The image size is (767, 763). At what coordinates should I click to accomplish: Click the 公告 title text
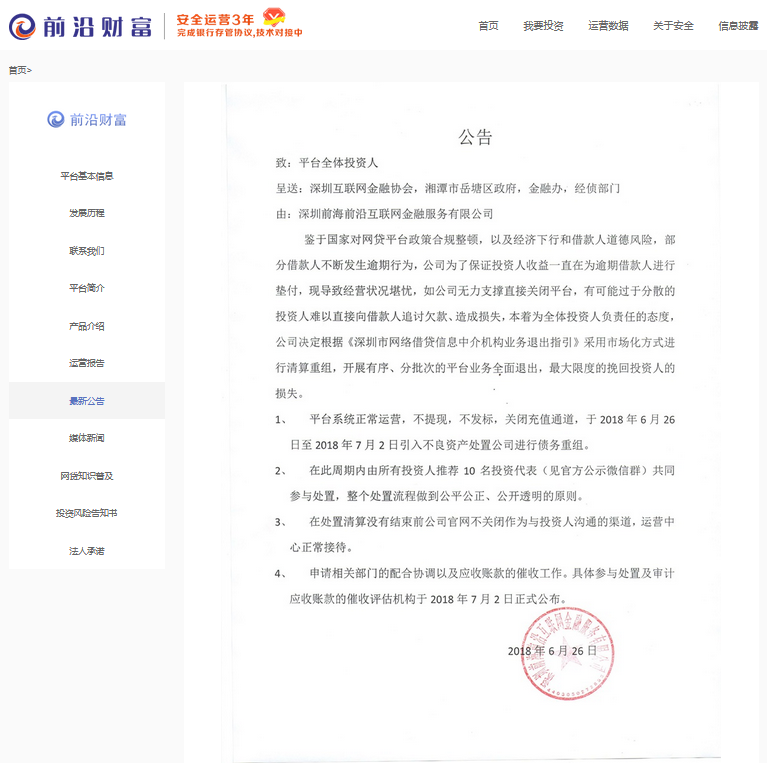point(475,137)
